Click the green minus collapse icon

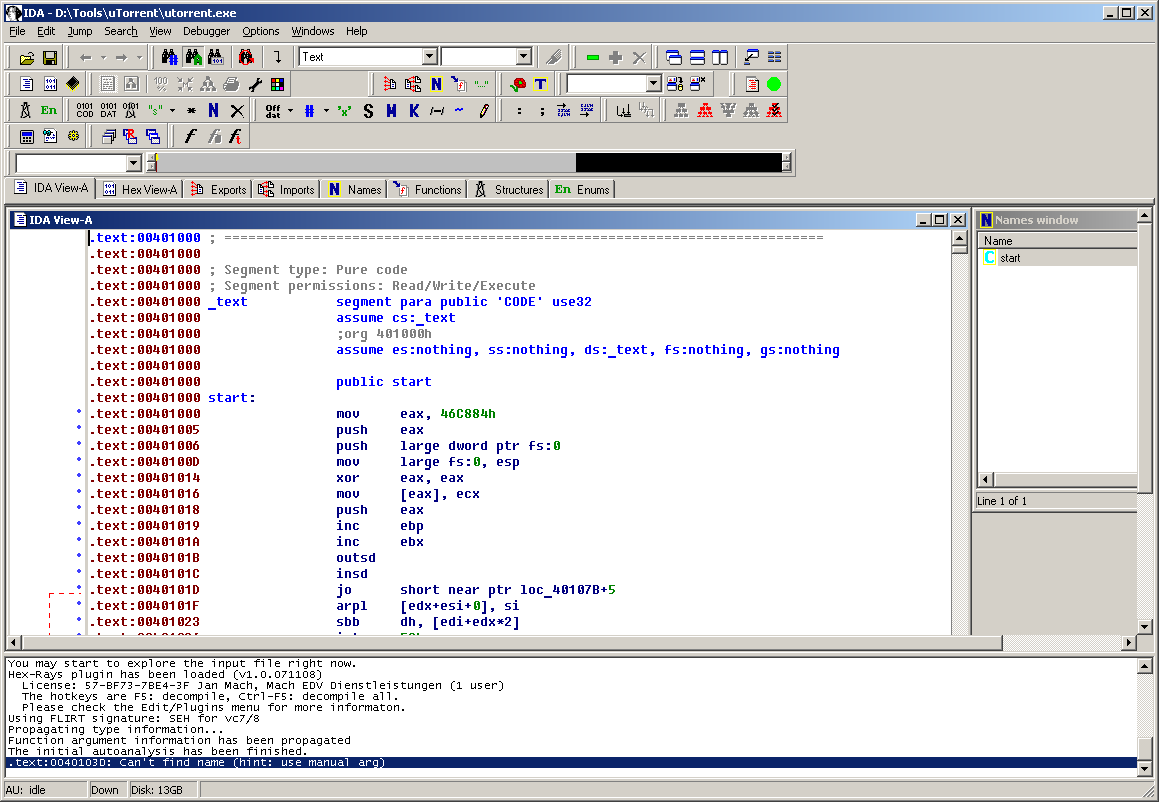pyautogui.click(x=592, y=58)
